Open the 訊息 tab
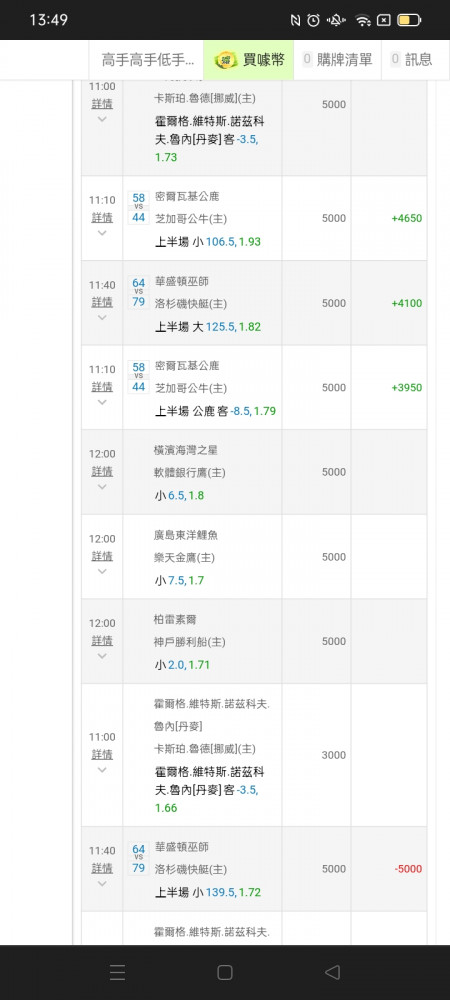 click(x=412, y=60)
